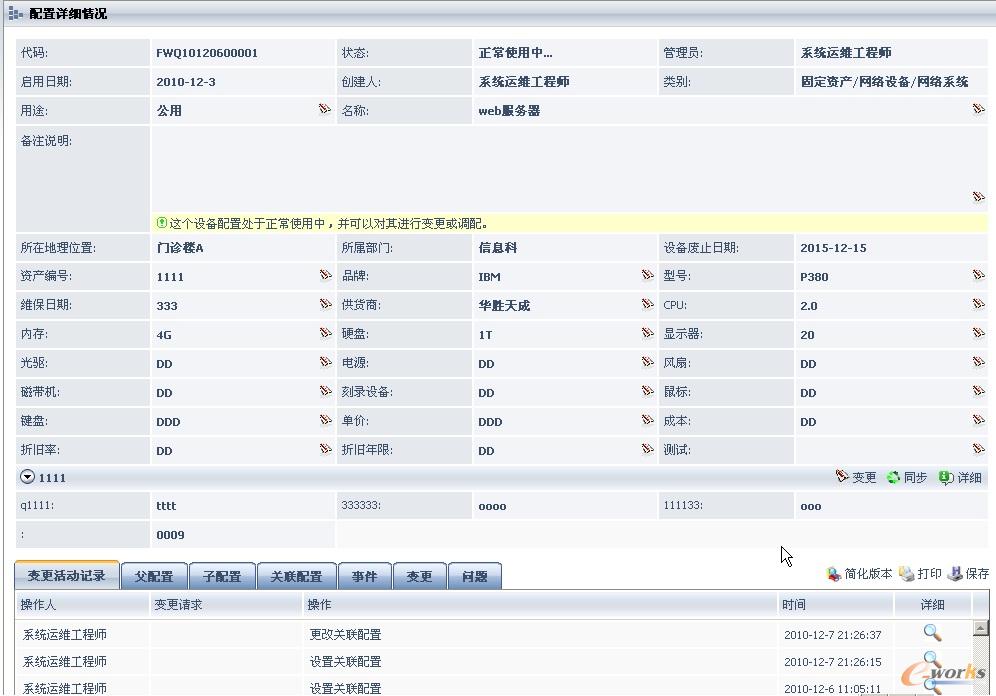Image resolution: width=996 pixels, height=696 pixels.
Task: Click the edit icon next to 折旧率 field
Action: (x=325, y=450)
